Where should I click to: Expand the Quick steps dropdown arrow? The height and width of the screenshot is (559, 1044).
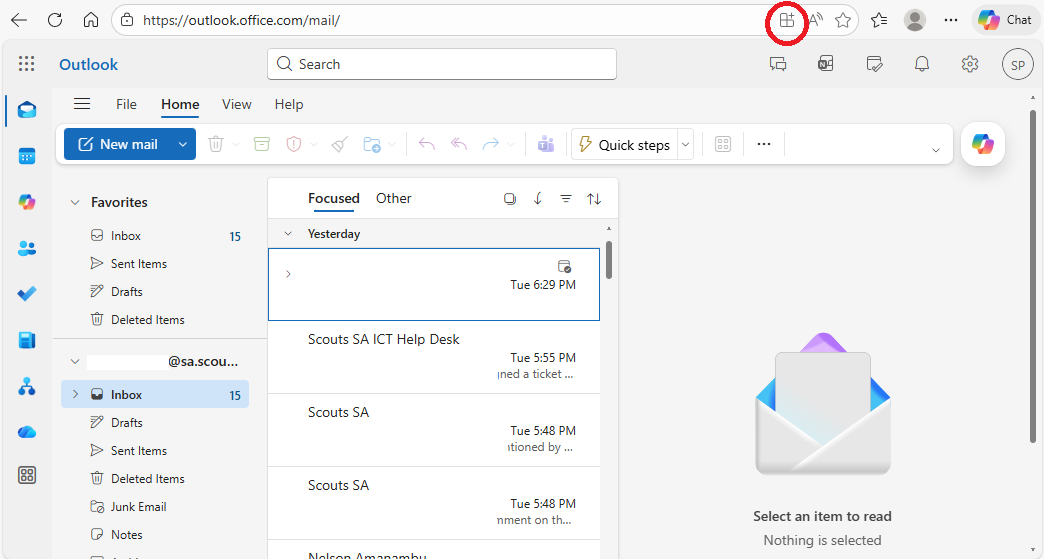coord(686,144)
